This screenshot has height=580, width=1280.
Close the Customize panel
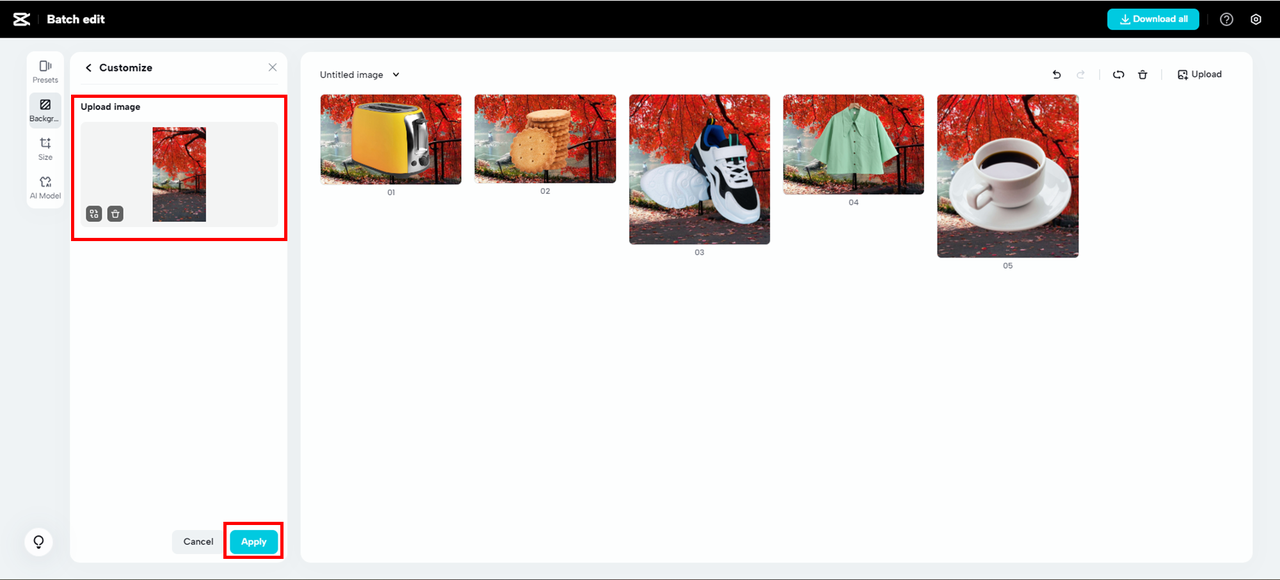pos(272,68)
